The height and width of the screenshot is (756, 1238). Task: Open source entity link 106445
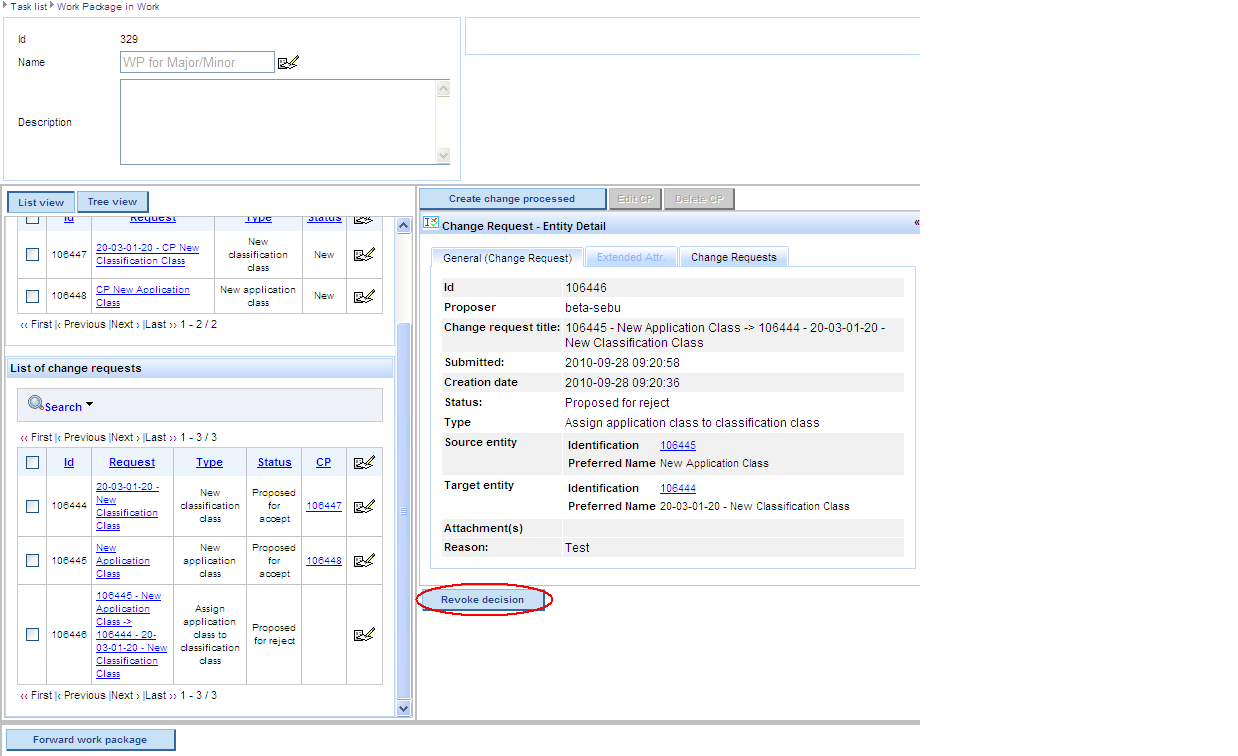pos(677,445)
